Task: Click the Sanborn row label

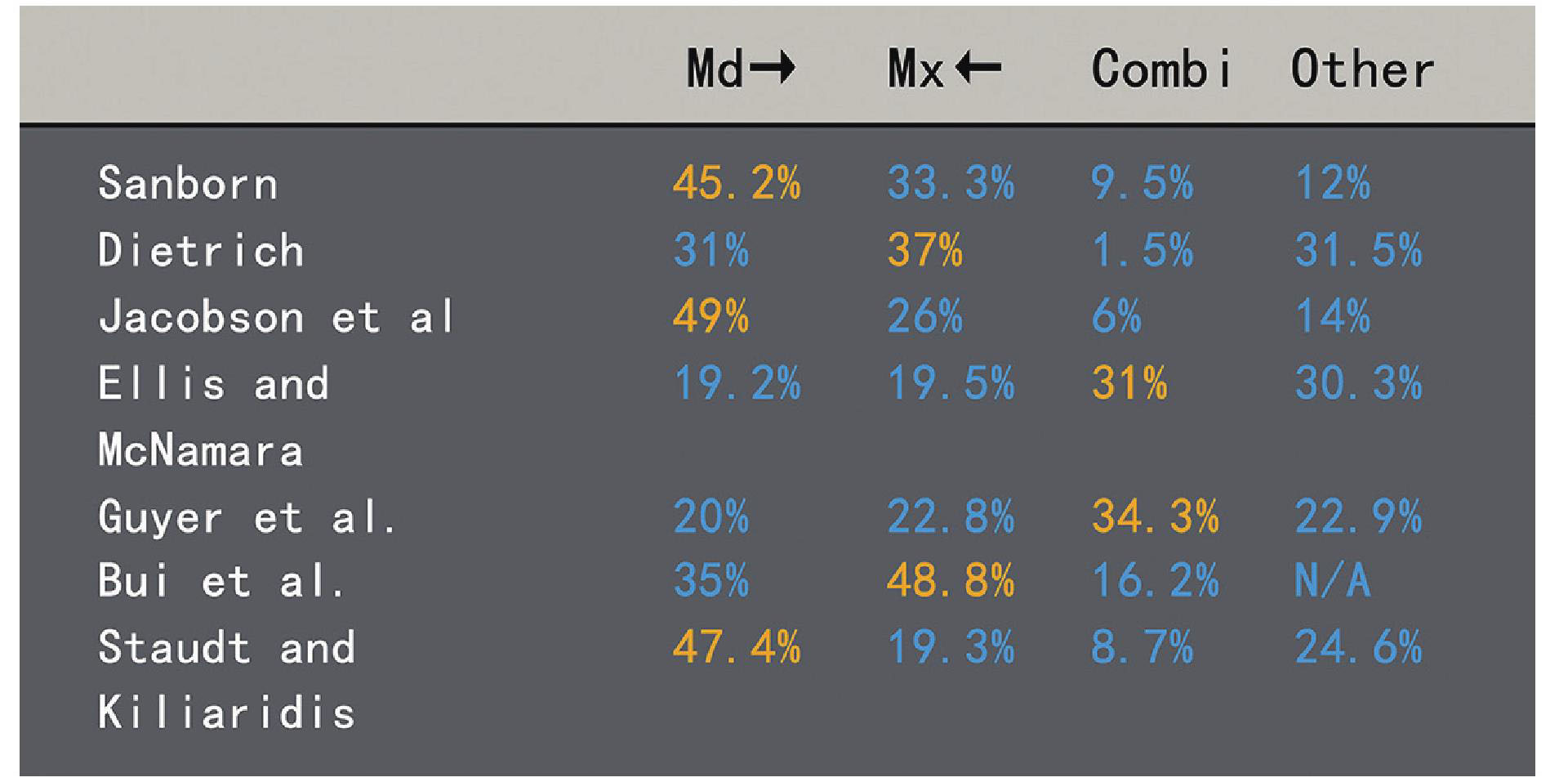Action: point(188,183)
